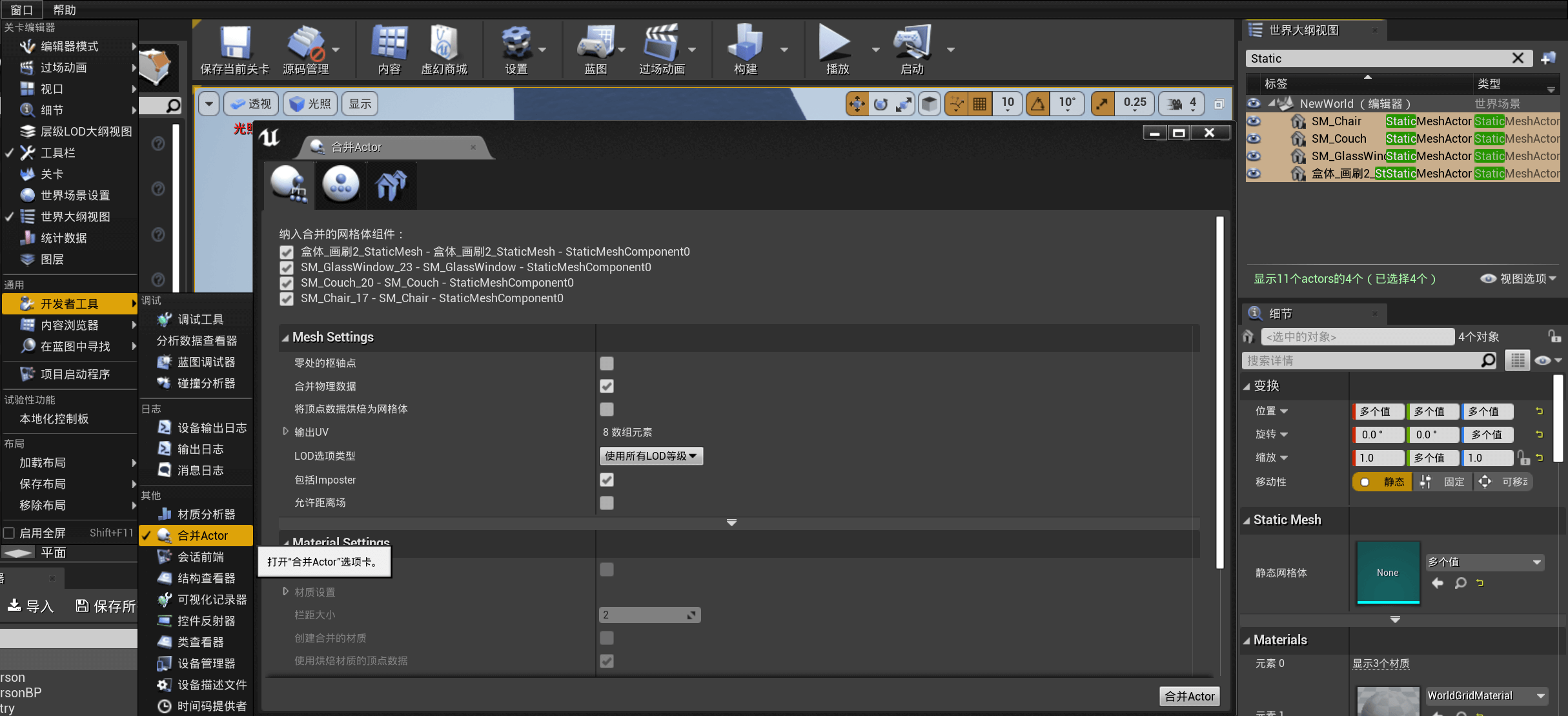This screenshot has width=1568, height=716.
Task: Open the WorldGridMaterial dropdown
Action: point(1486,695)
